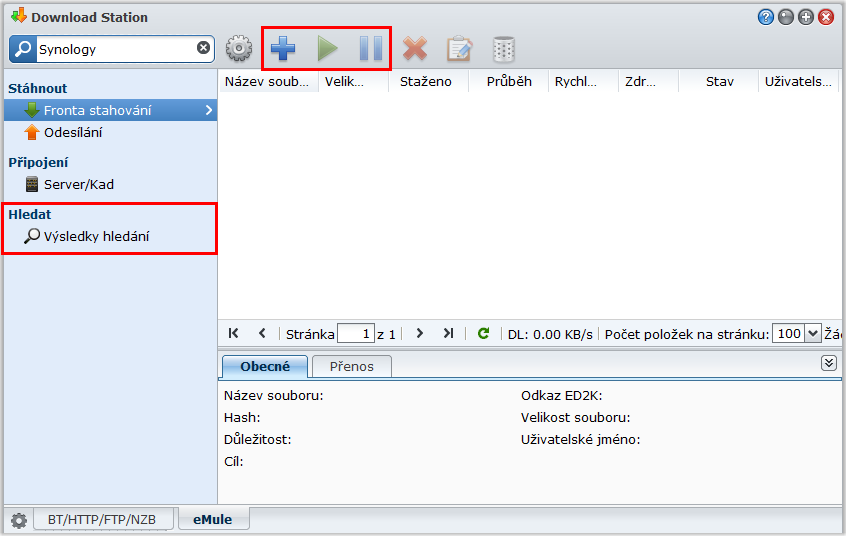
Task: Close the Download Station window
Action: (x=826, y=17)
